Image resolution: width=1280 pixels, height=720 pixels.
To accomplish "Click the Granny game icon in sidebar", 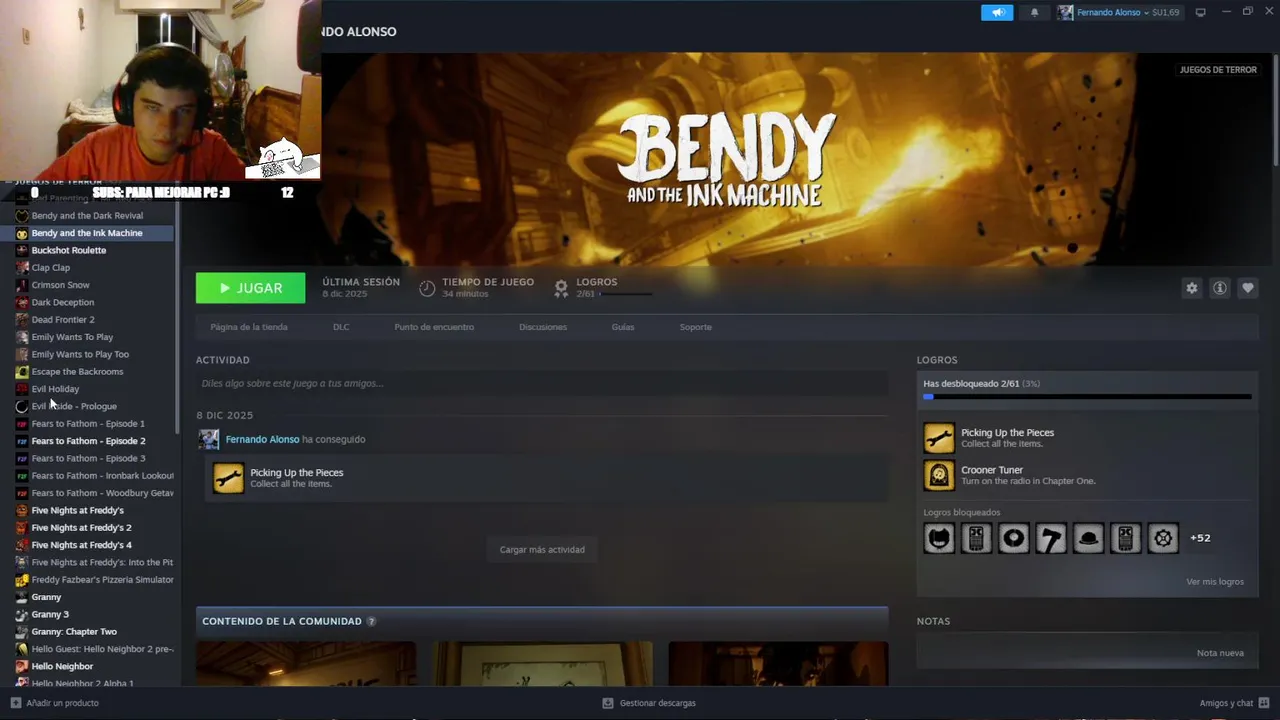I will (x=22, y=597).
